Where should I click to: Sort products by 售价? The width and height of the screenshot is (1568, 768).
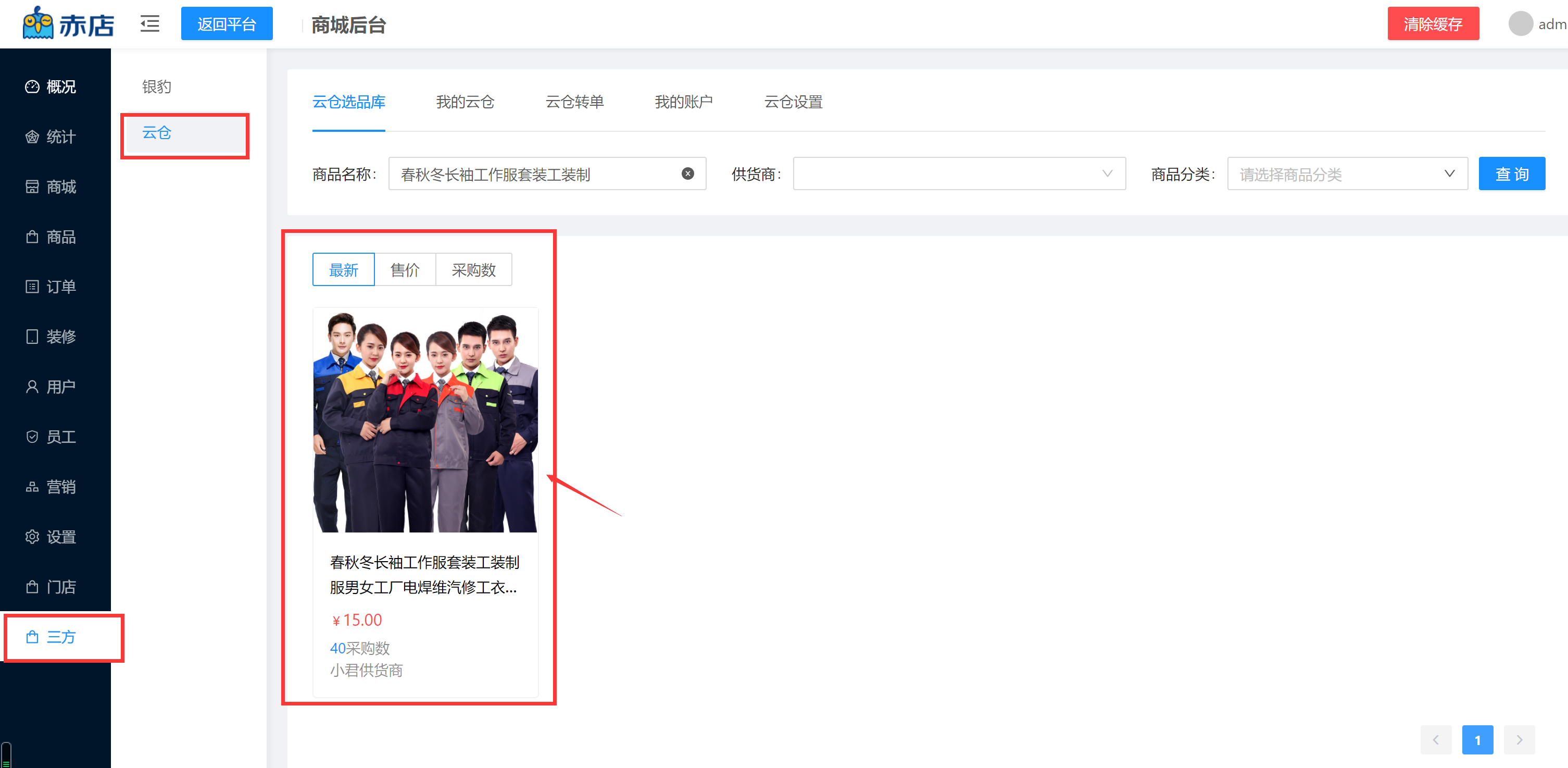[x=405, y=269]
